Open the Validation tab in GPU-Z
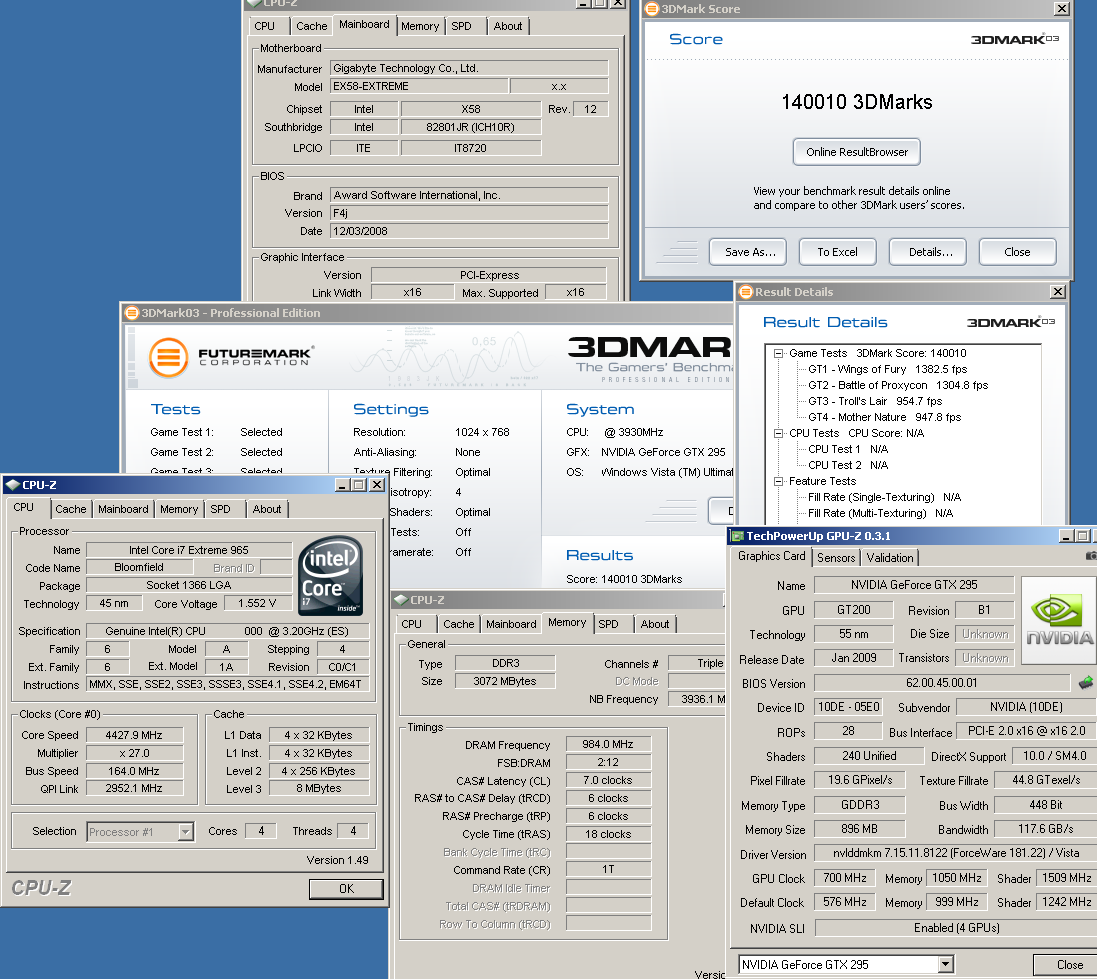 (890, 558)
